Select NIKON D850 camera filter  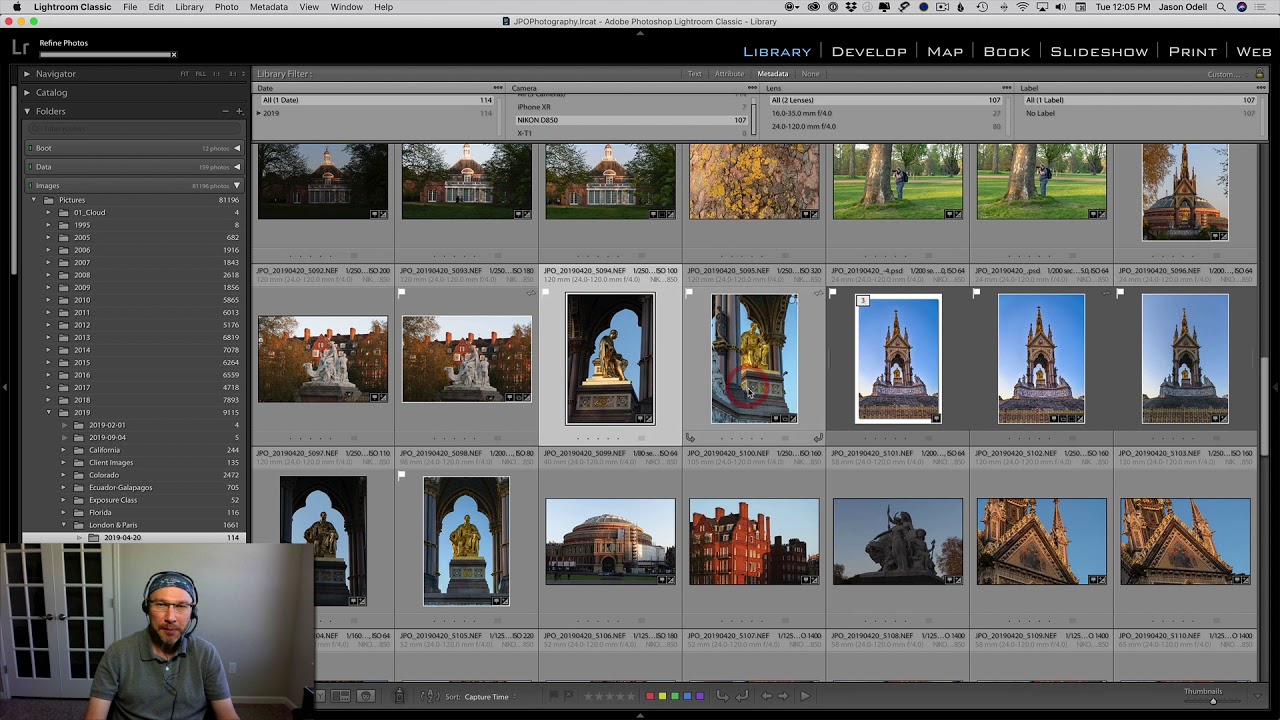pyautogui.click(x=630, y=120)
